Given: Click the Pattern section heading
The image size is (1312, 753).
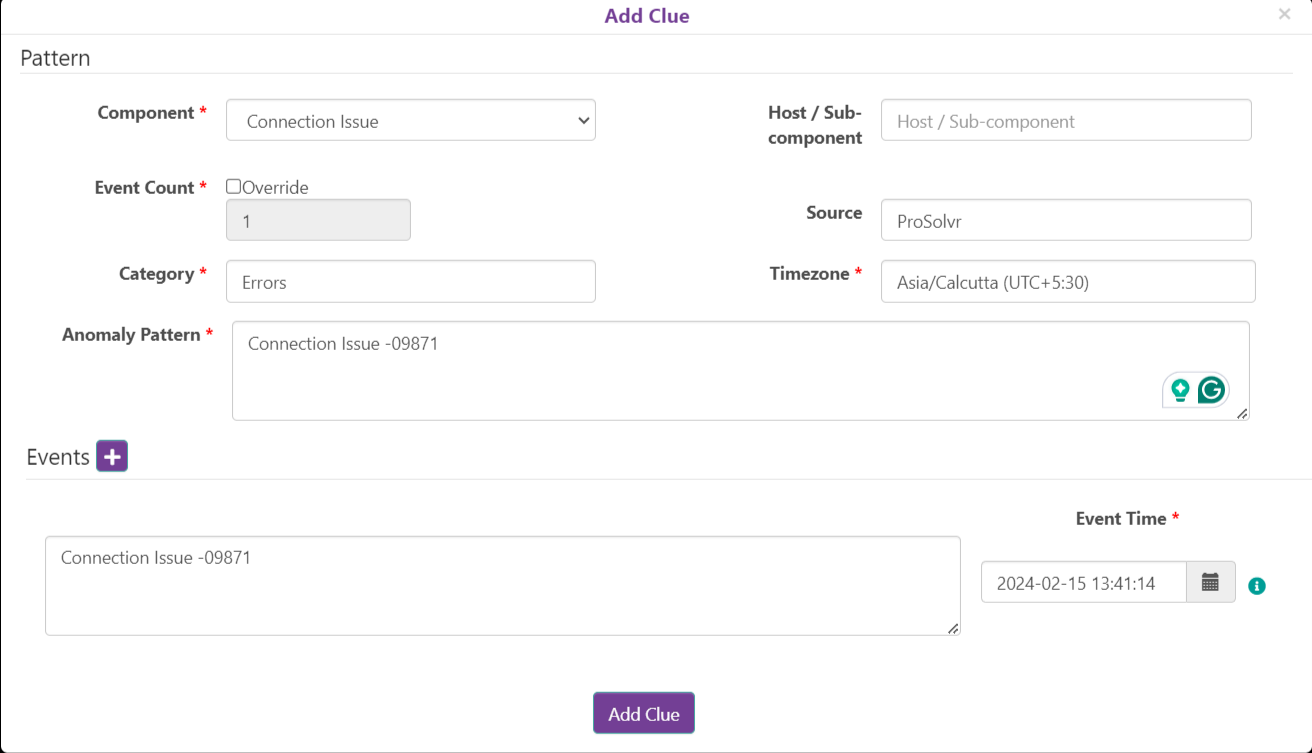Looking at the screenshot, I should [x=55, y=58].
